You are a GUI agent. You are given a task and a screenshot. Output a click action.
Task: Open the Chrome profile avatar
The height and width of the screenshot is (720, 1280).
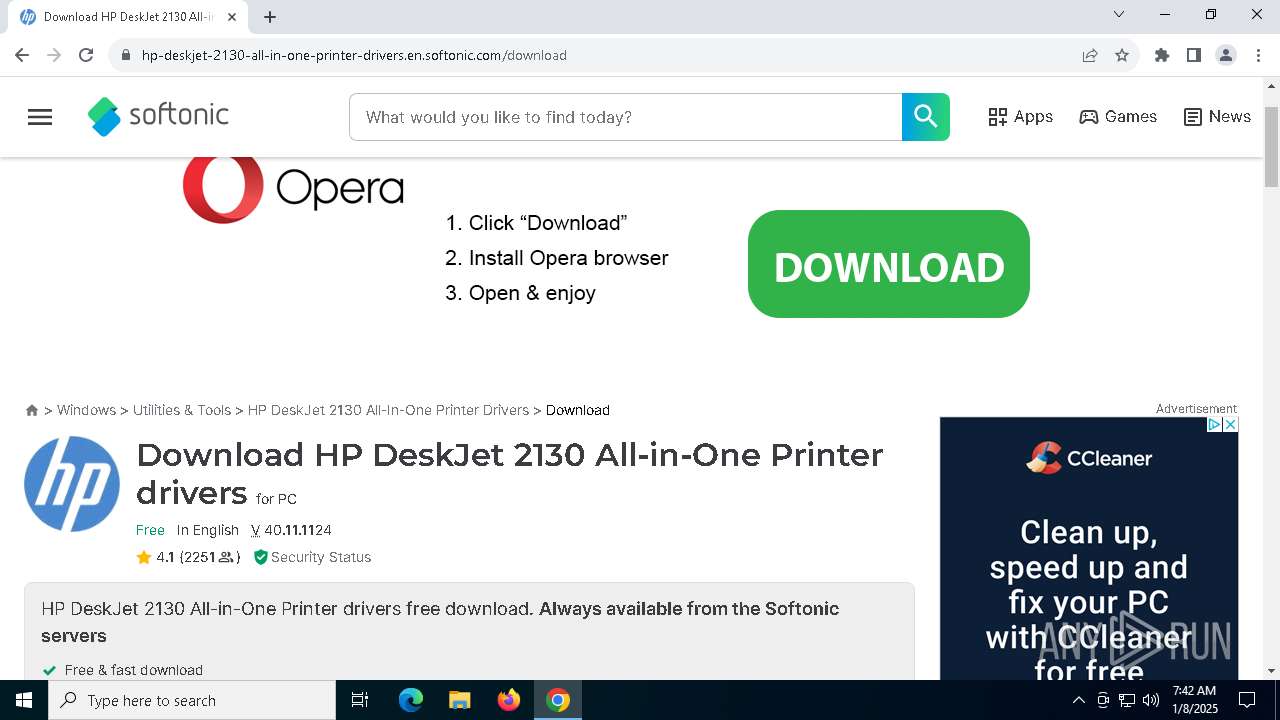[x=1226, y=55]
